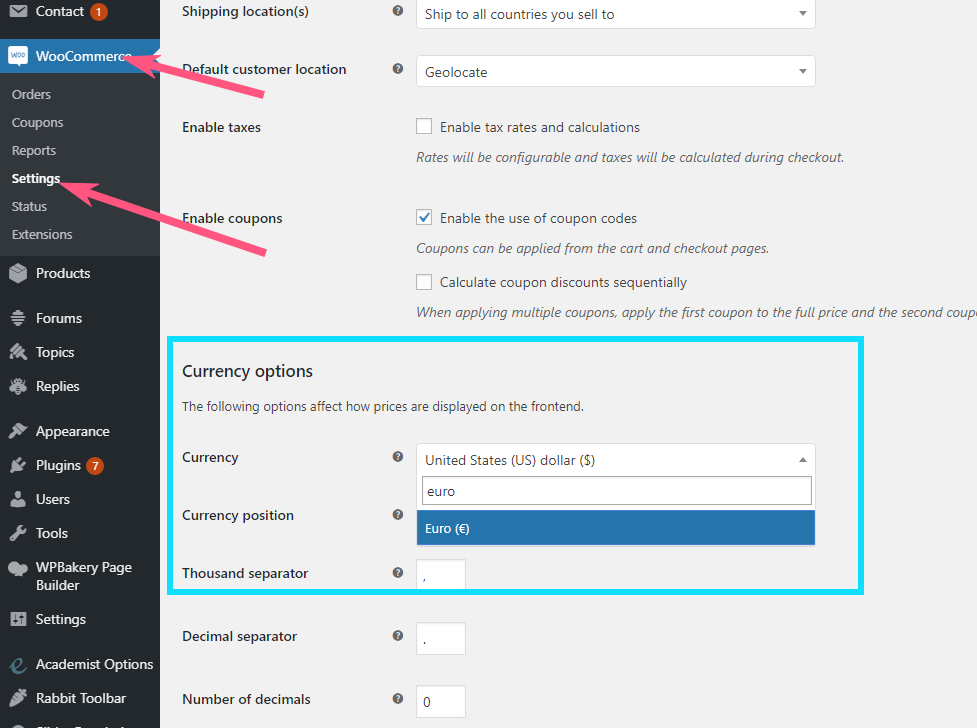Uncheck Enable the use of coupon codes

pos(424,218)
